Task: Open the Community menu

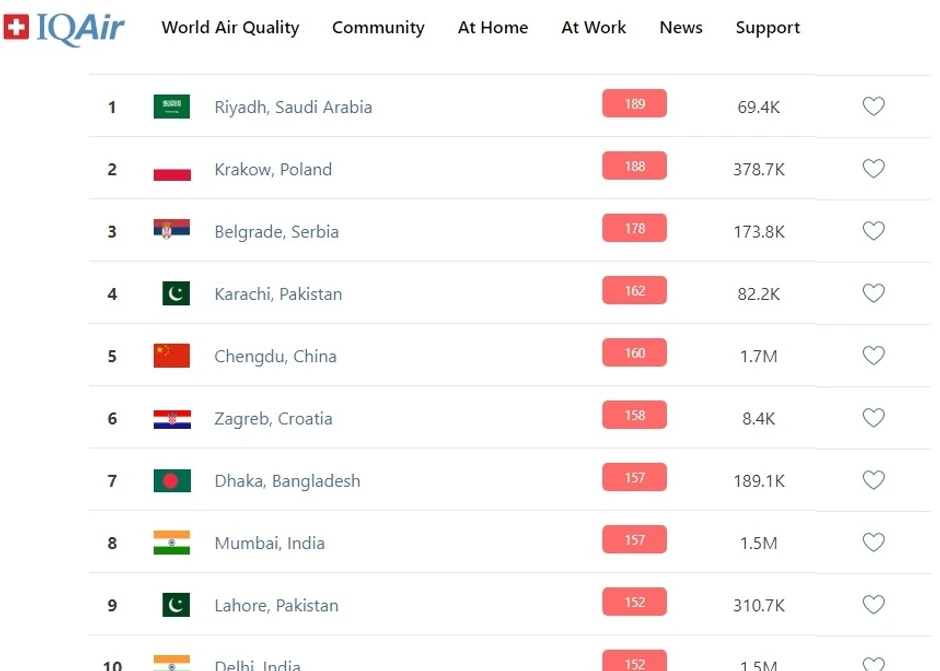Action: (378, 28)
